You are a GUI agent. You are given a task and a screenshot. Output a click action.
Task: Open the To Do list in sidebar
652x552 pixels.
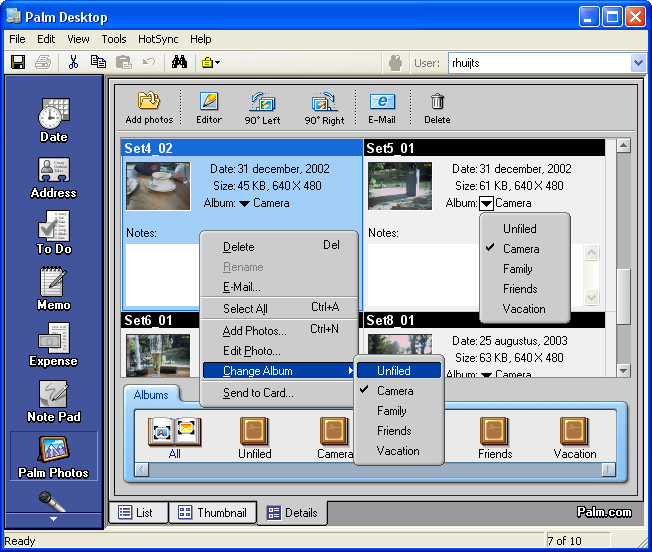pyautogui.click(x=54, y=233)
